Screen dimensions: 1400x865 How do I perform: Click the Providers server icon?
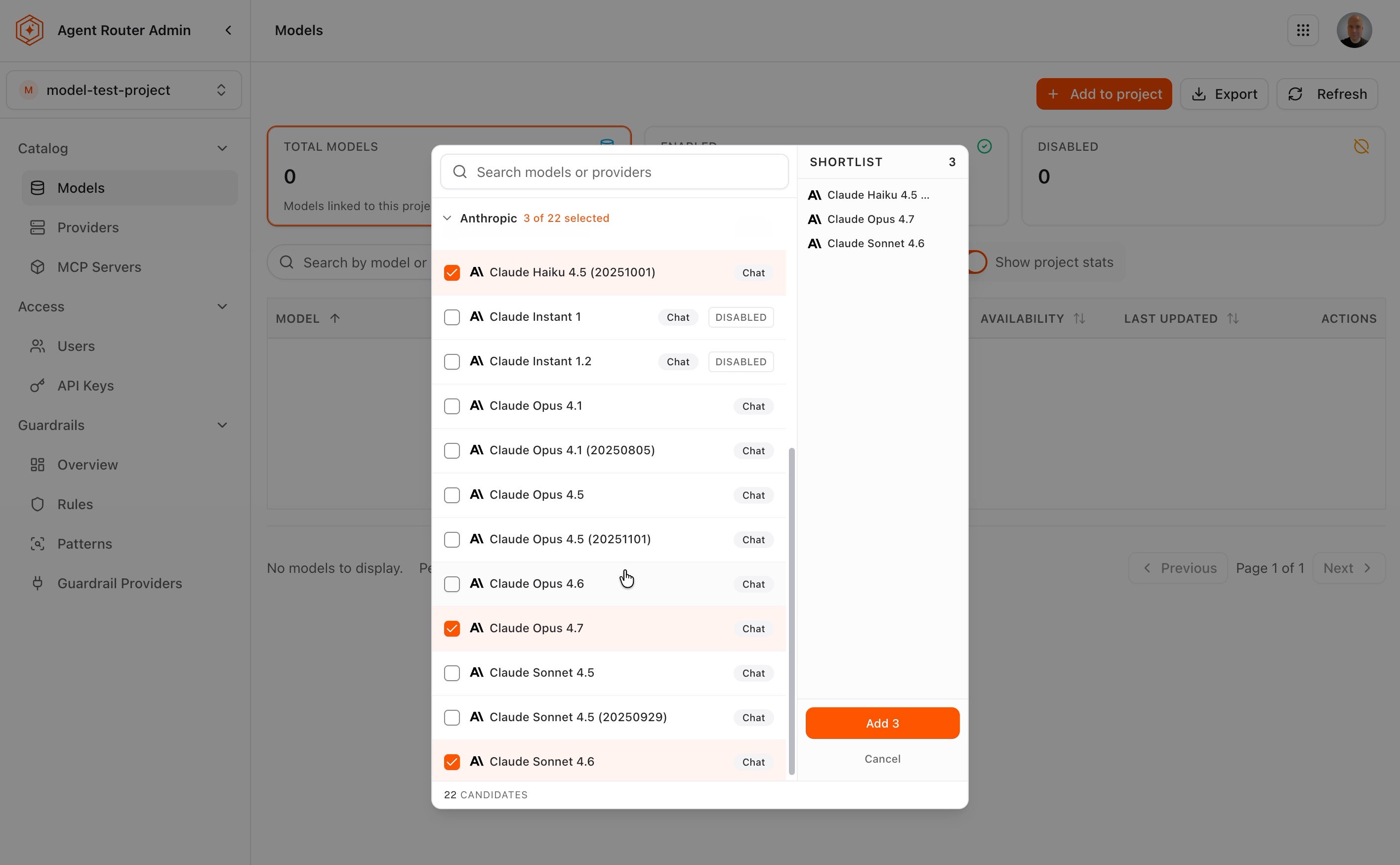click(x=38, y=227)
